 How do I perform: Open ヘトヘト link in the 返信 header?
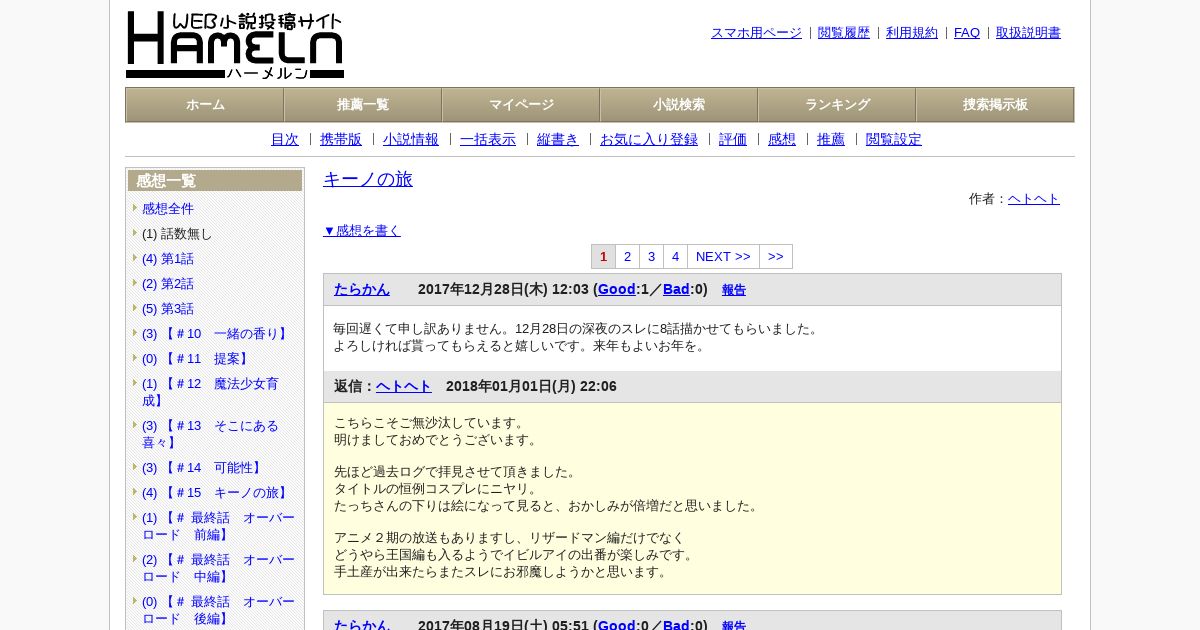tap(404, 386)
